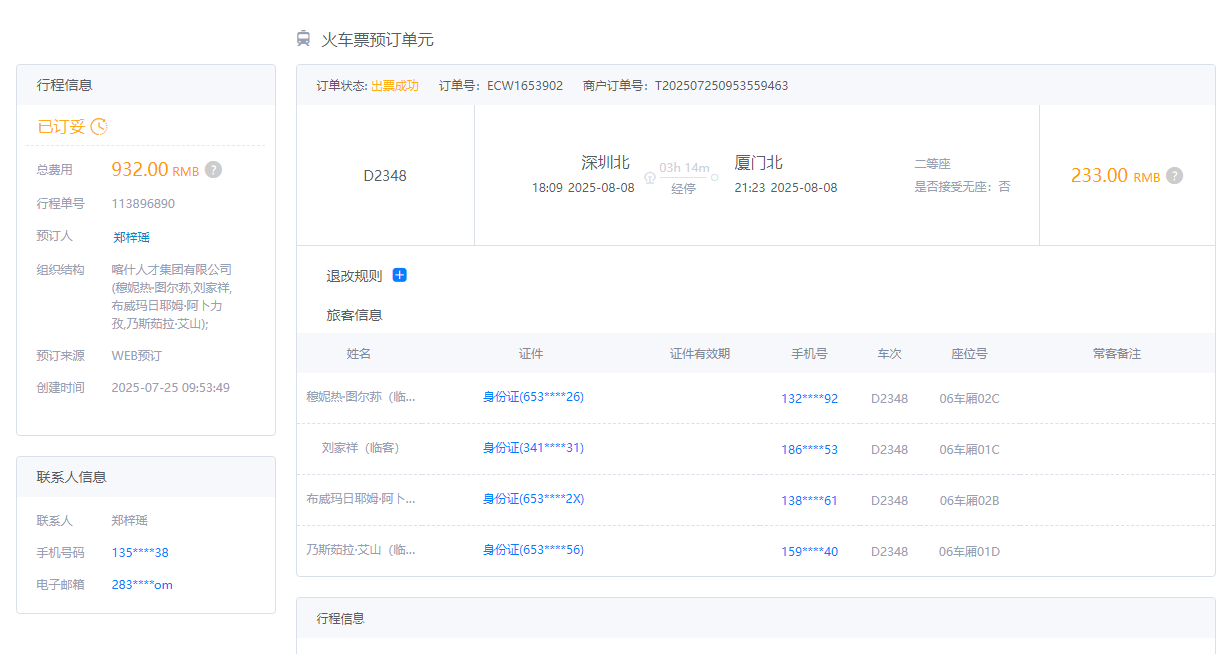Click help icon beside 932.00 RMB total
The height and width of the screenshot is (654, 1231).
click(213, 170)
